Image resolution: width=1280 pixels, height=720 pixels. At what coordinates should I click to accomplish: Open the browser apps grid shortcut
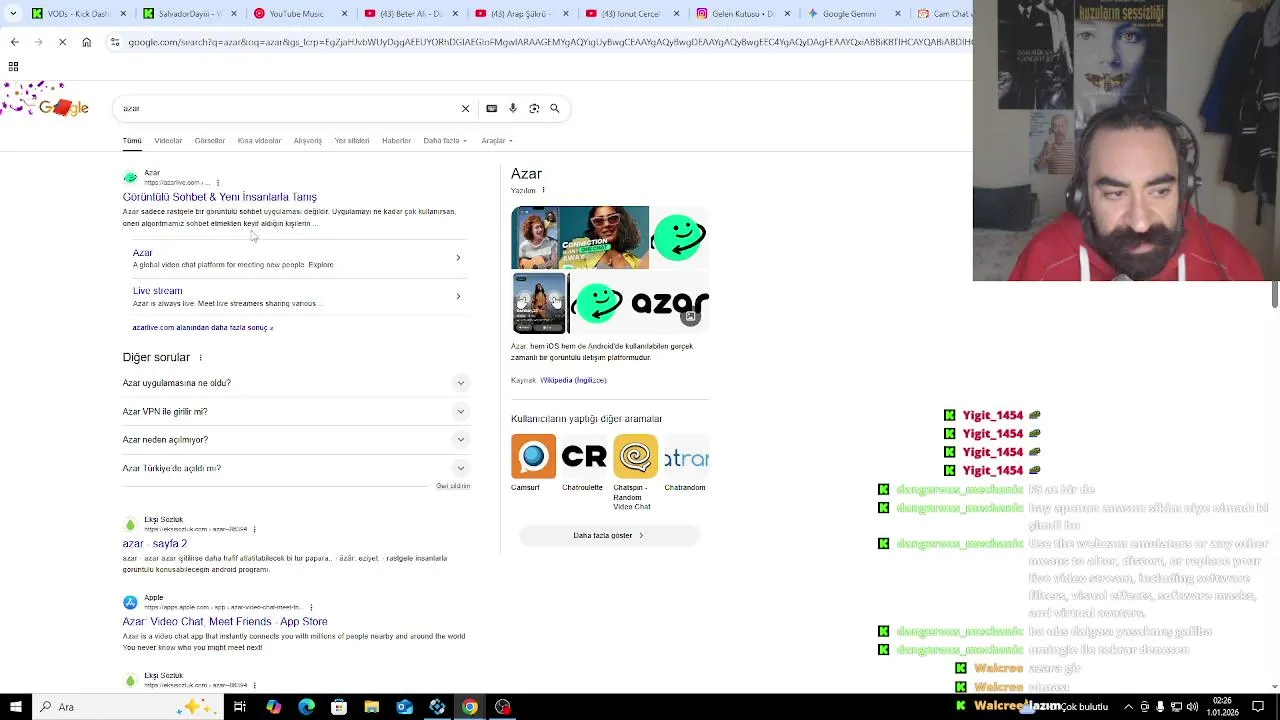[13, 66]
